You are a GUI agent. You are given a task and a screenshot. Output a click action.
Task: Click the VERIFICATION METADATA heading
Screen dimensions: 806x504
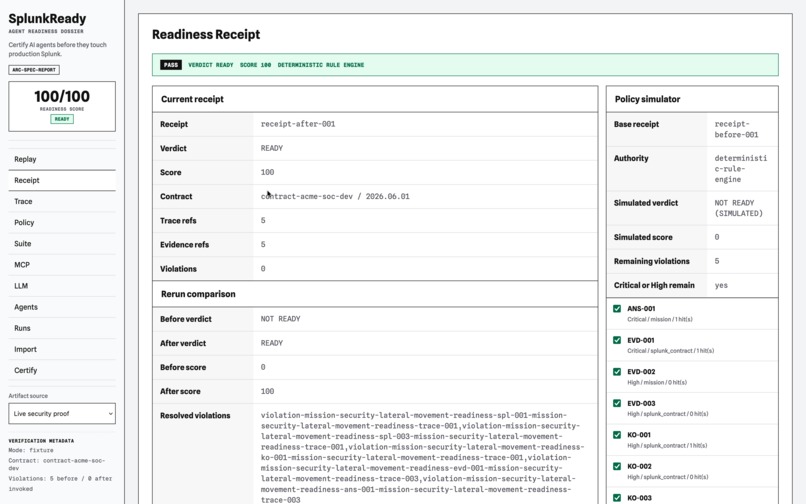click(x=41, y=441)
